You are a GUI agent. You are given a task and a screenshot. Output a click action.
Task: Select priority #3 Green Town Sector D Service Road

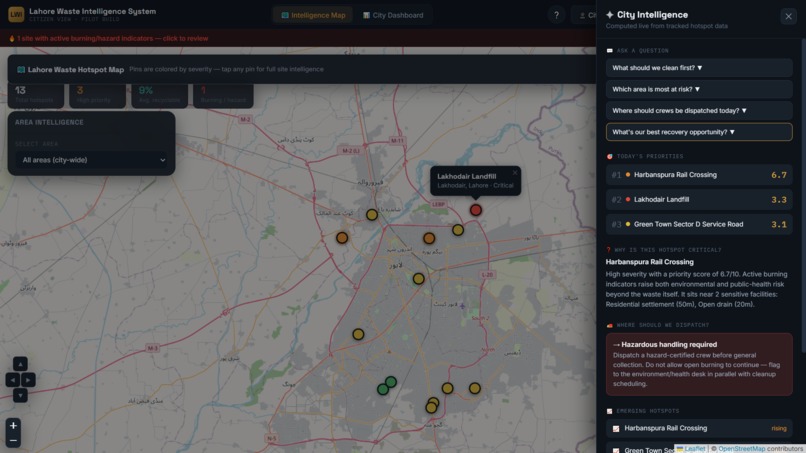[699, 224]
